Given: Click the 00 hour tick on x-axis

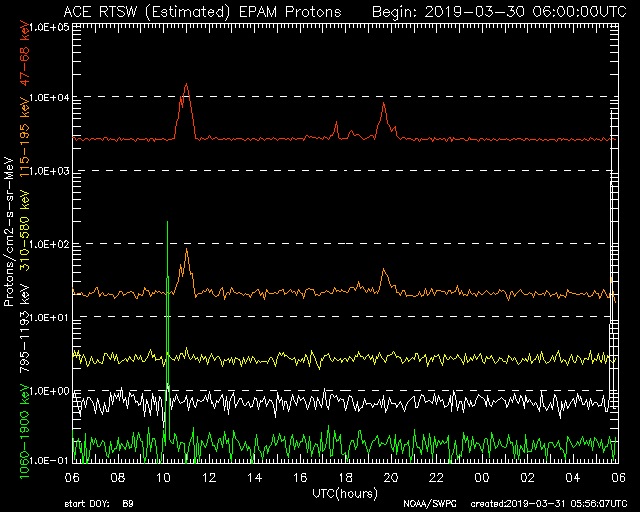Looking at the screenshot, I should tap(482, 478).
